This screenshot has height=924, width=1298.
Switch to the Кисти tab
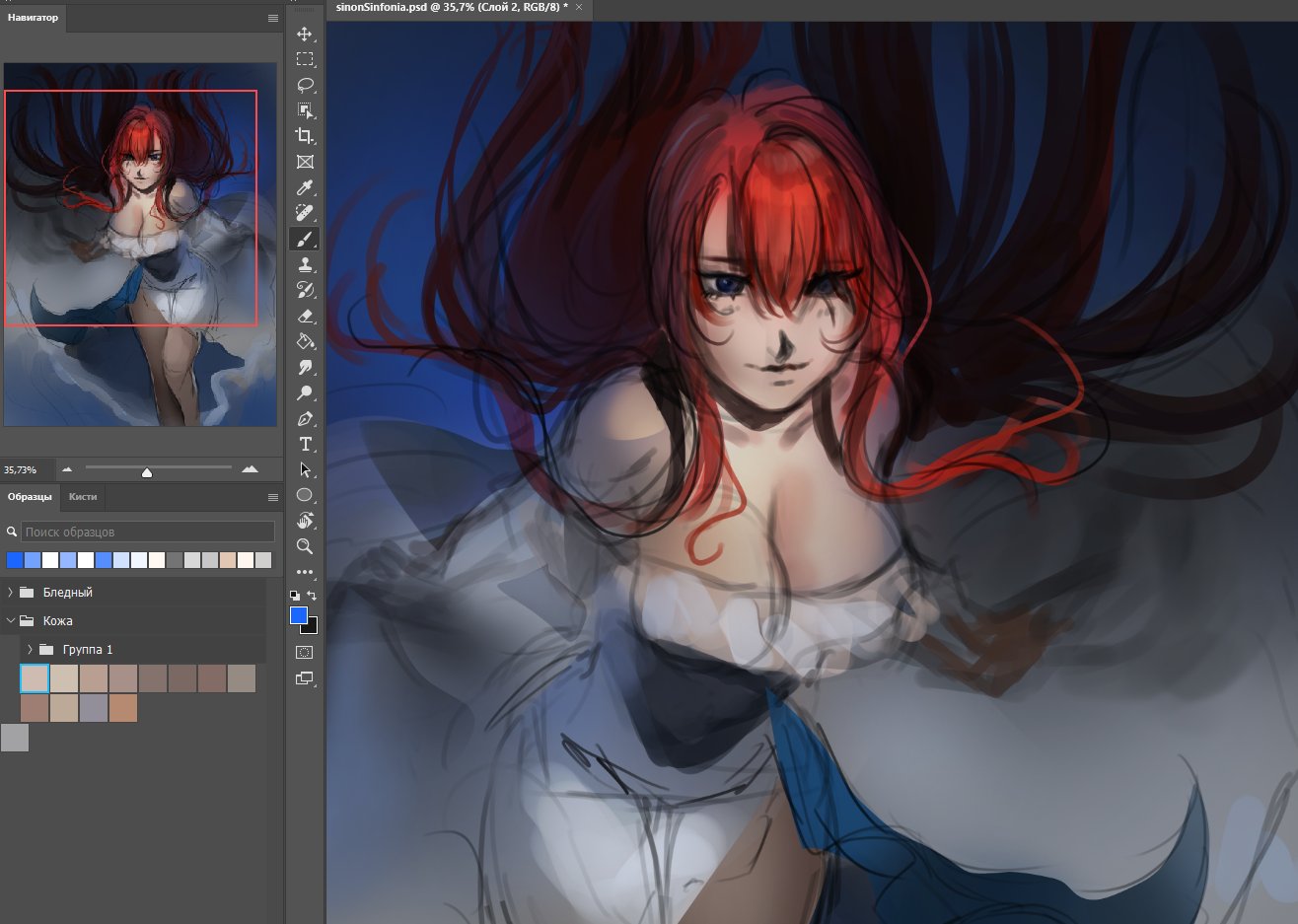click(83, 497)
